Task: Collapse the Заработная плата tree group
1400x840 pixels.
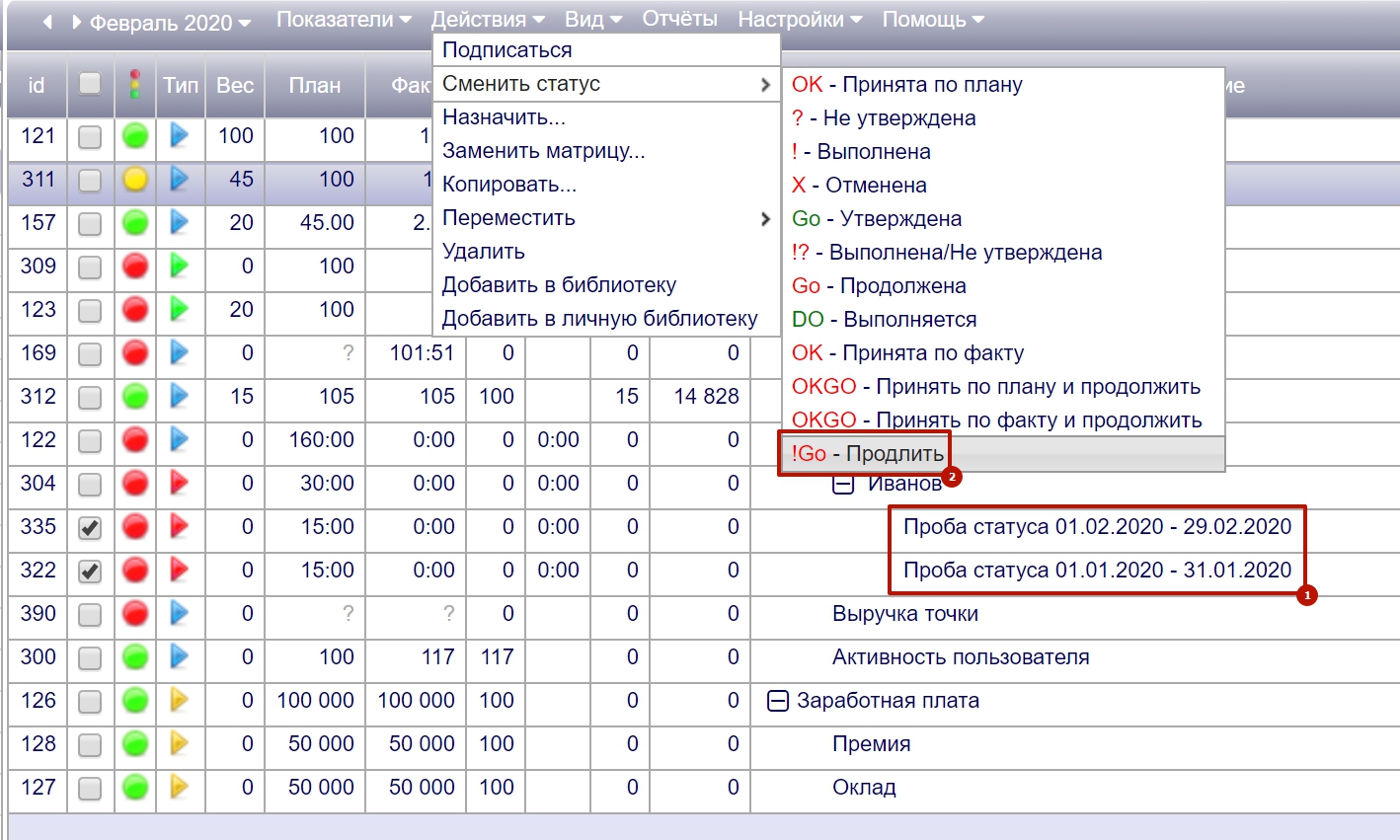Action: click(x=778, y=701)
